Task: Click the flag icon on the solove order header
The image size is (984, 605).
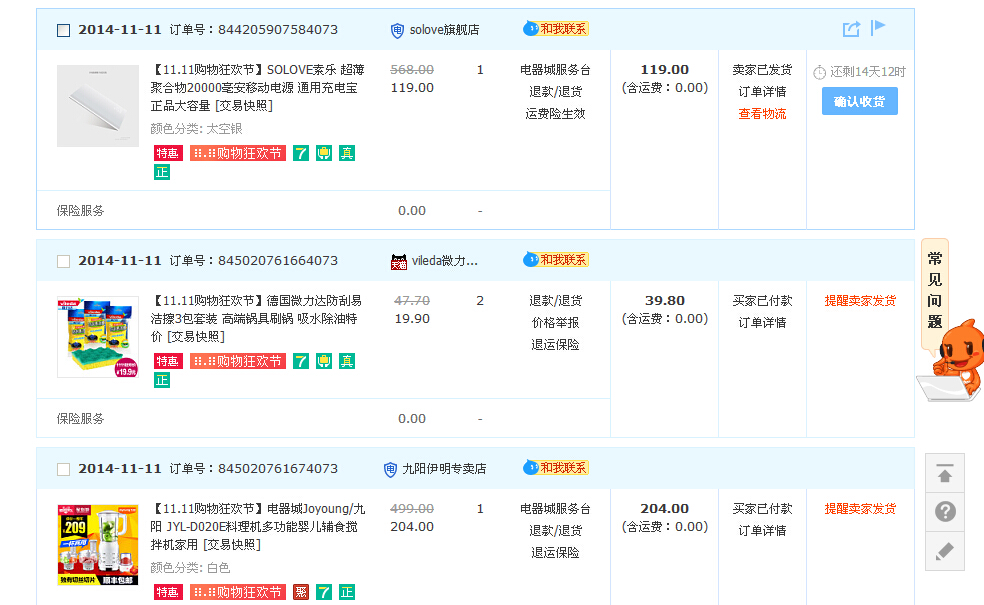Action: coord(877,28)
